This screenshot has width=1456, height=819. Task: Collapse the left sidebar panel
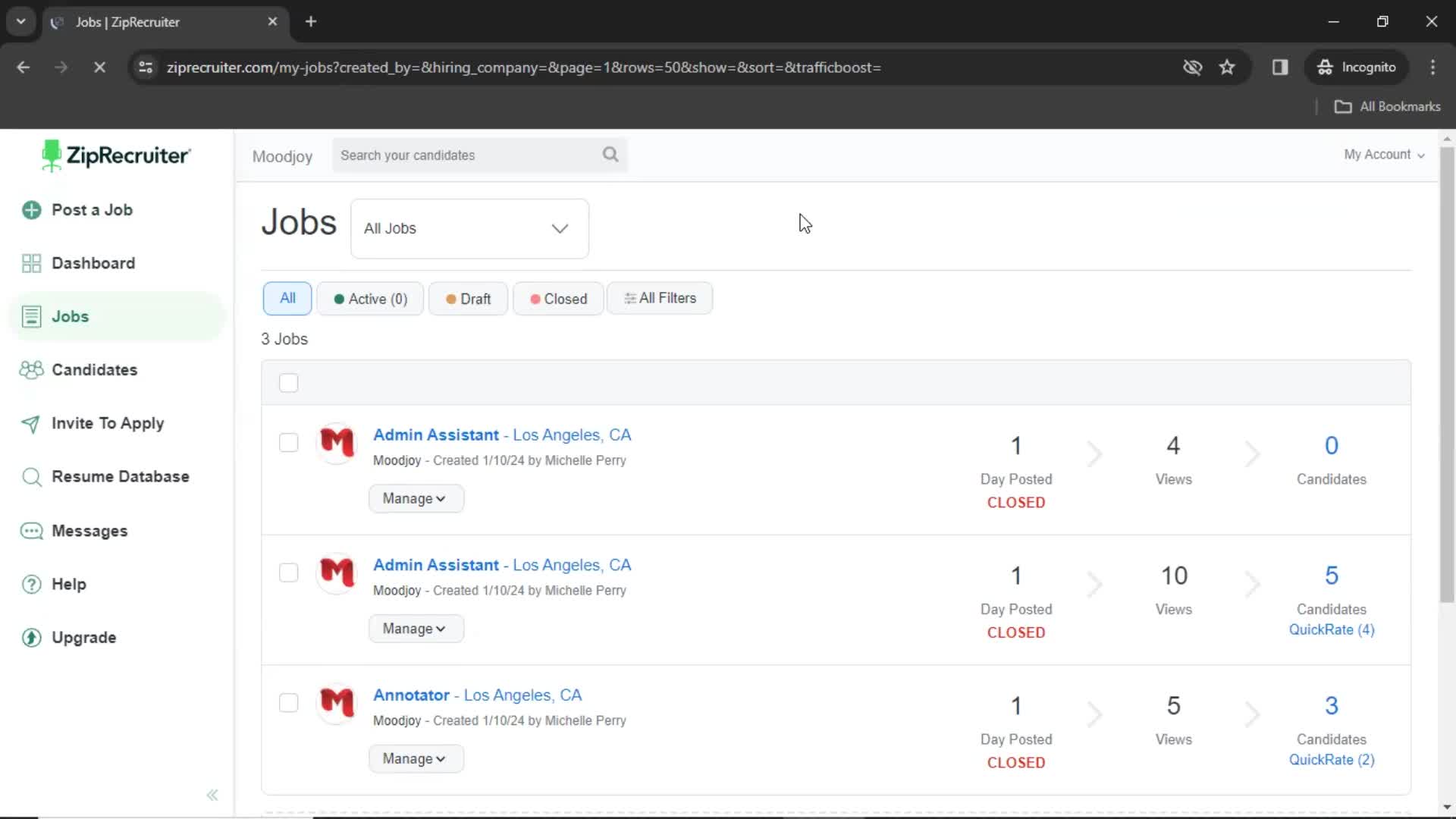tap(212, 795)
